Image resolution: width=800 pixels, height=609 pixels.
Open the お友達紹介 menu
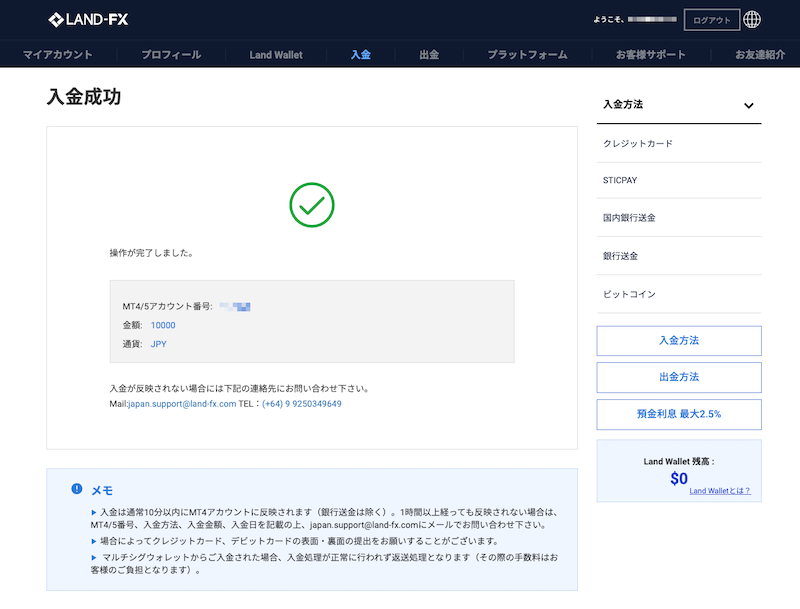[760, 55]
